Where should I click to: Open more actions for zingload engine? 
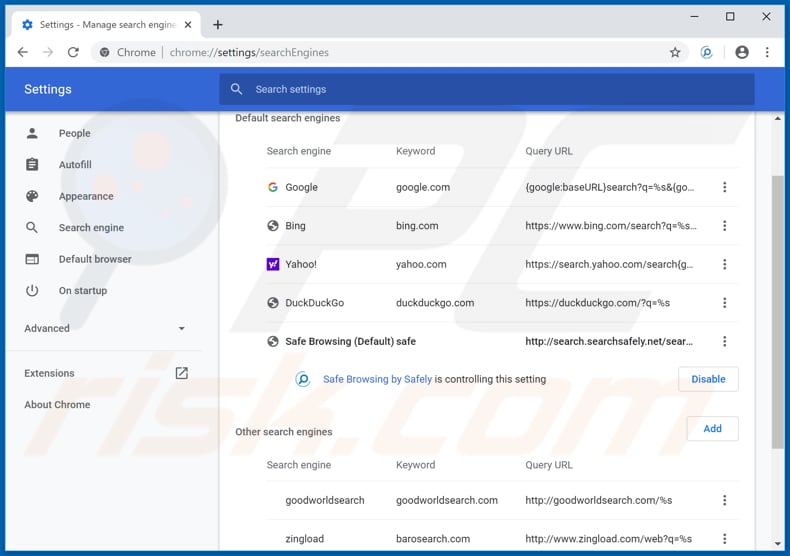coord(725,539)
